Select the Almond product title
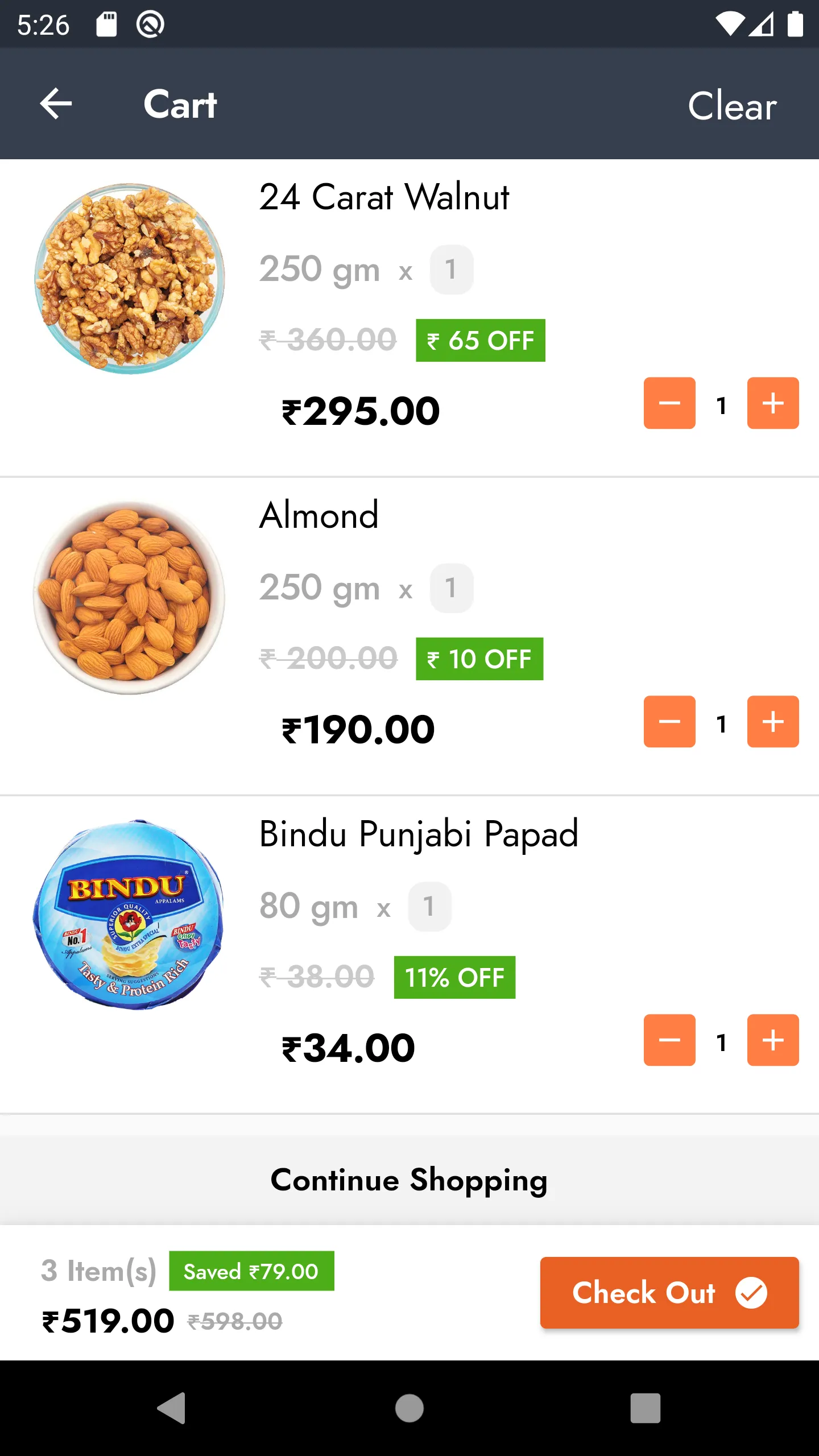 point(319,515)
